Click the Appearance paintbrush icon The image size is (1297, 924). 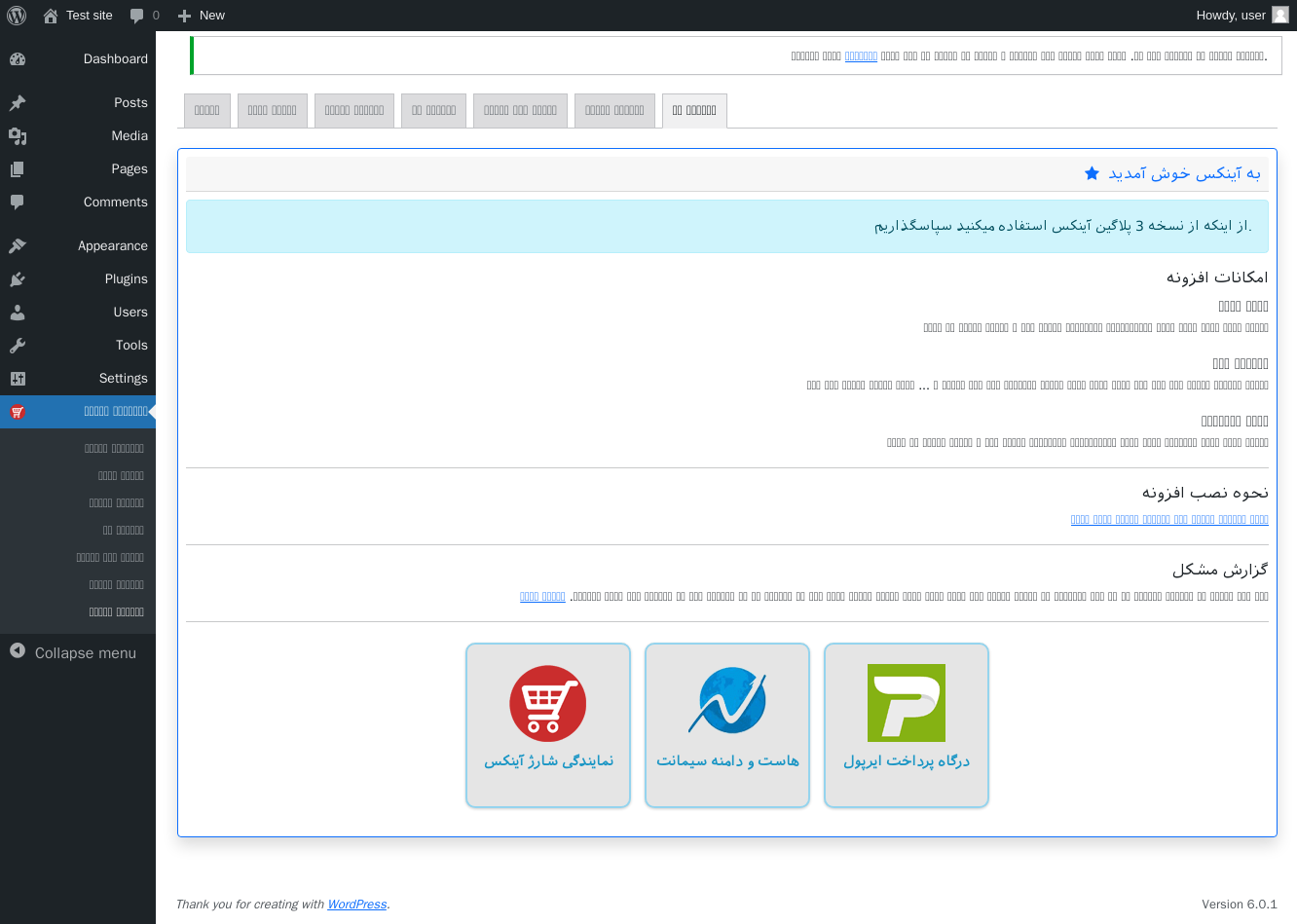18,246
